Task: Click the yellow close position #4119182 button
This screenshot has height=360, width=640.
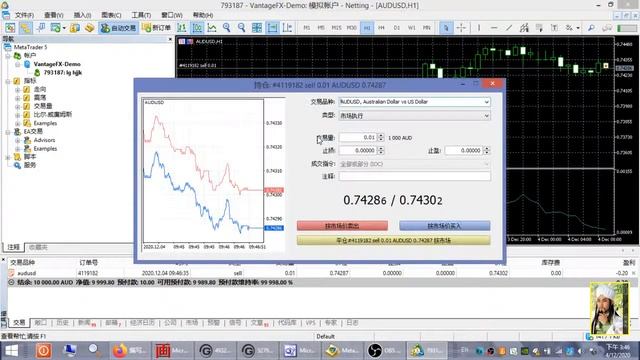Action: coord(393,240)
